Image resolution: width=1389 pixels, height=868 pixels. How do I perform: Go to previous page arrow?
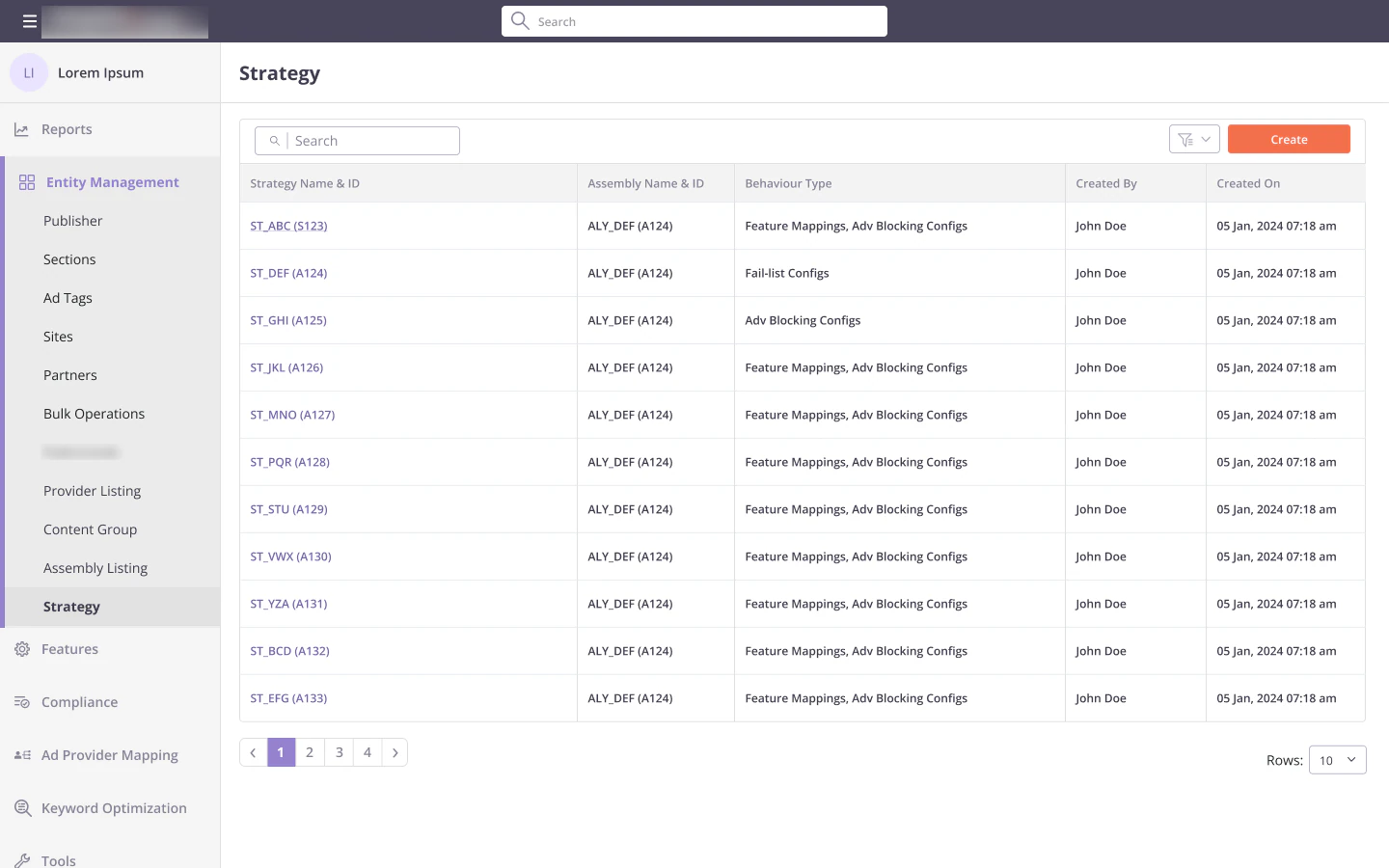click(x=253, y=752)
